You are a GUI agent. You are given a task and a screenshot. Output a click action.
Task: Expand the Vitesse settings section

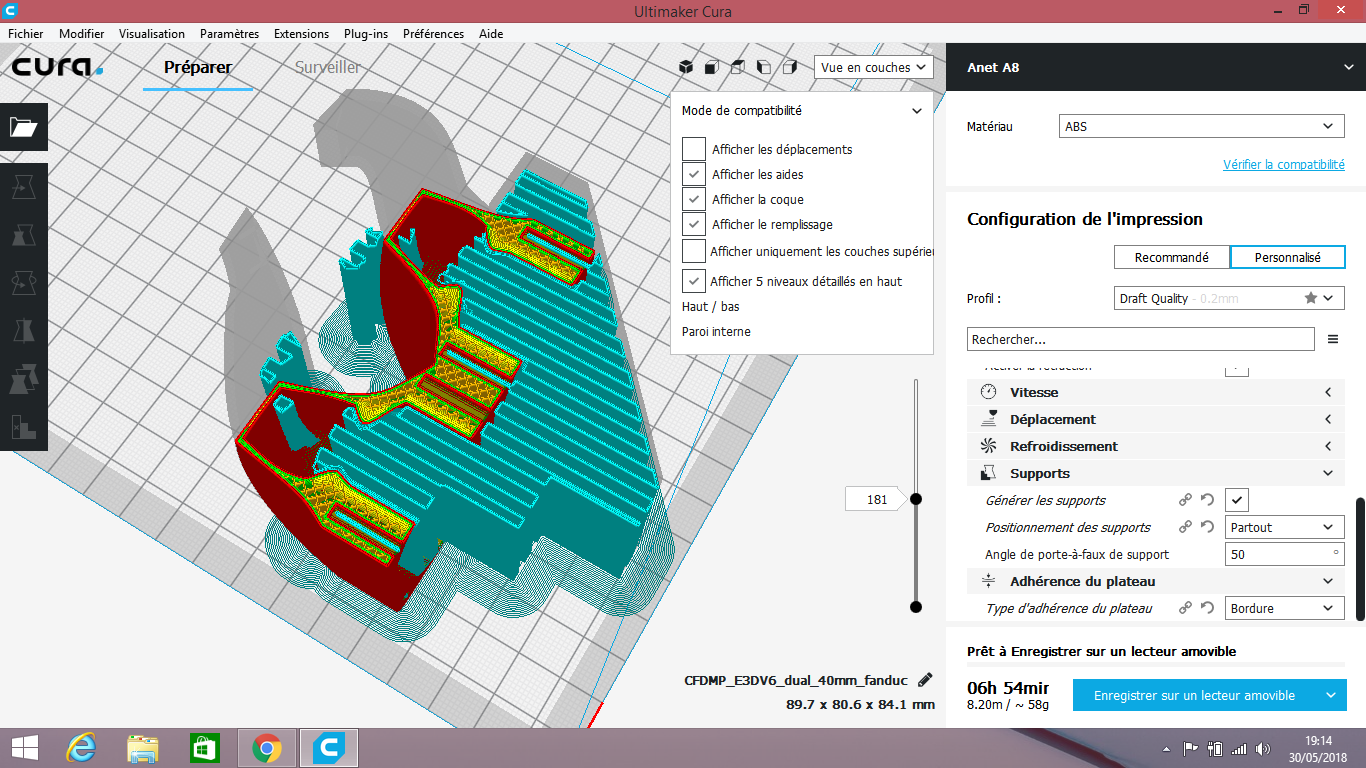coord(1156,392)
